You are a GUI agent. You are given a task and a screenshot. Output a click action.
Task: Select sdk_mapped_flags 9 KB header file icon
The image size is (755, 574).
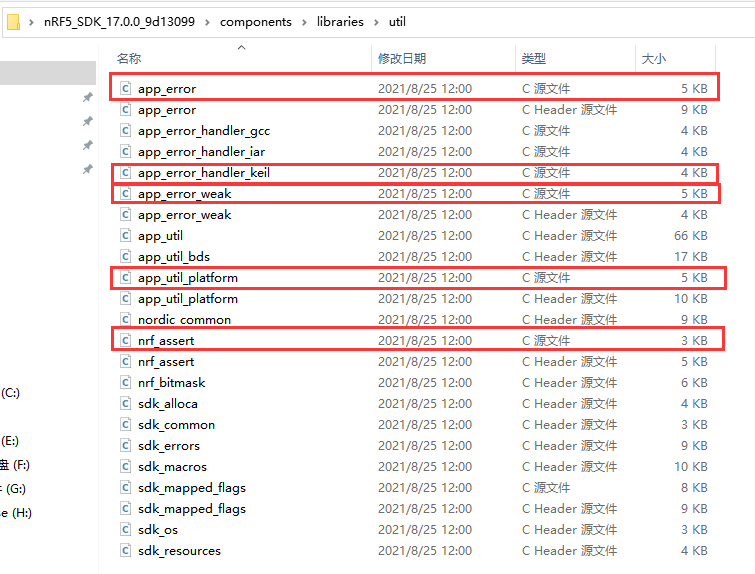click(125, 509)
